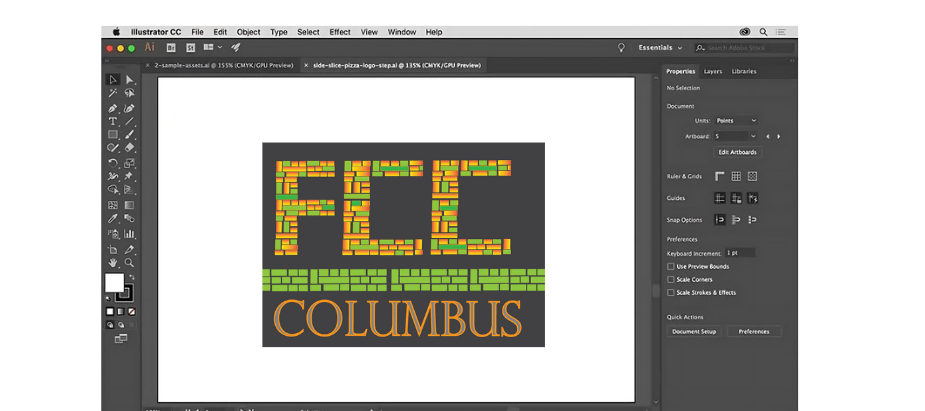
Task: Toggle smart guides button
Action: coord(752,198)
